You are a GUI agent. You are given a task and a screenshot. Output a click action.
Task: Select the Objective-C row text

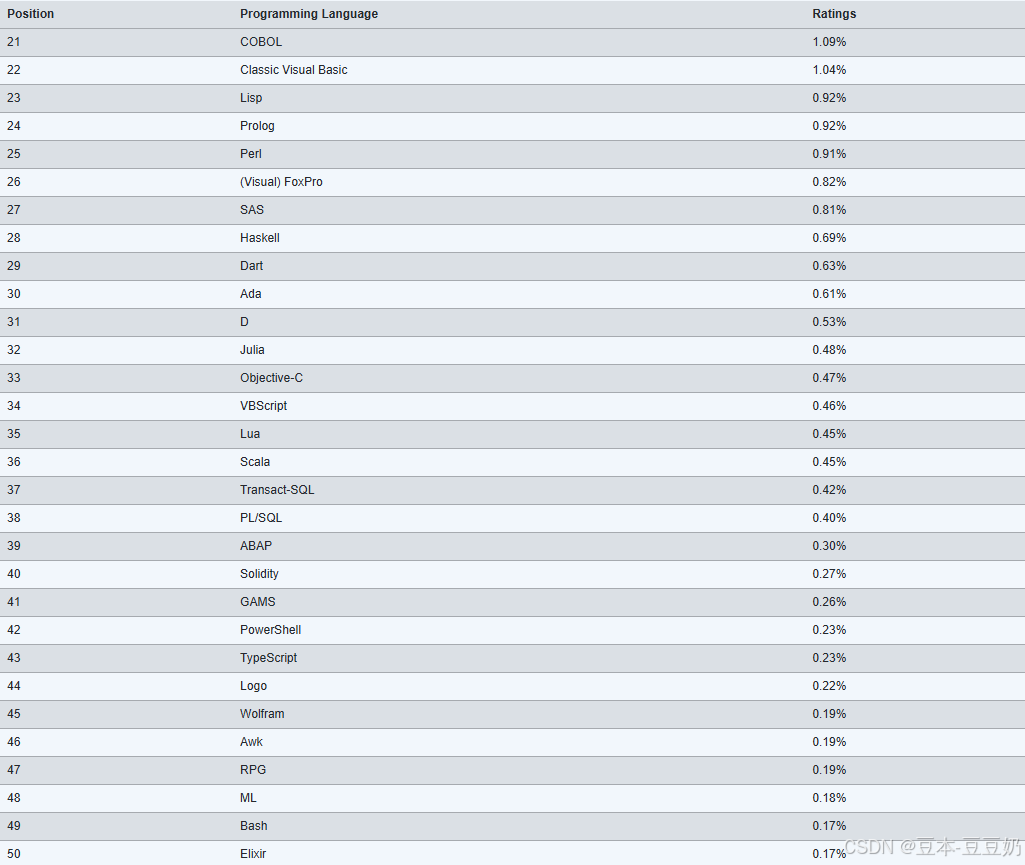271,378
